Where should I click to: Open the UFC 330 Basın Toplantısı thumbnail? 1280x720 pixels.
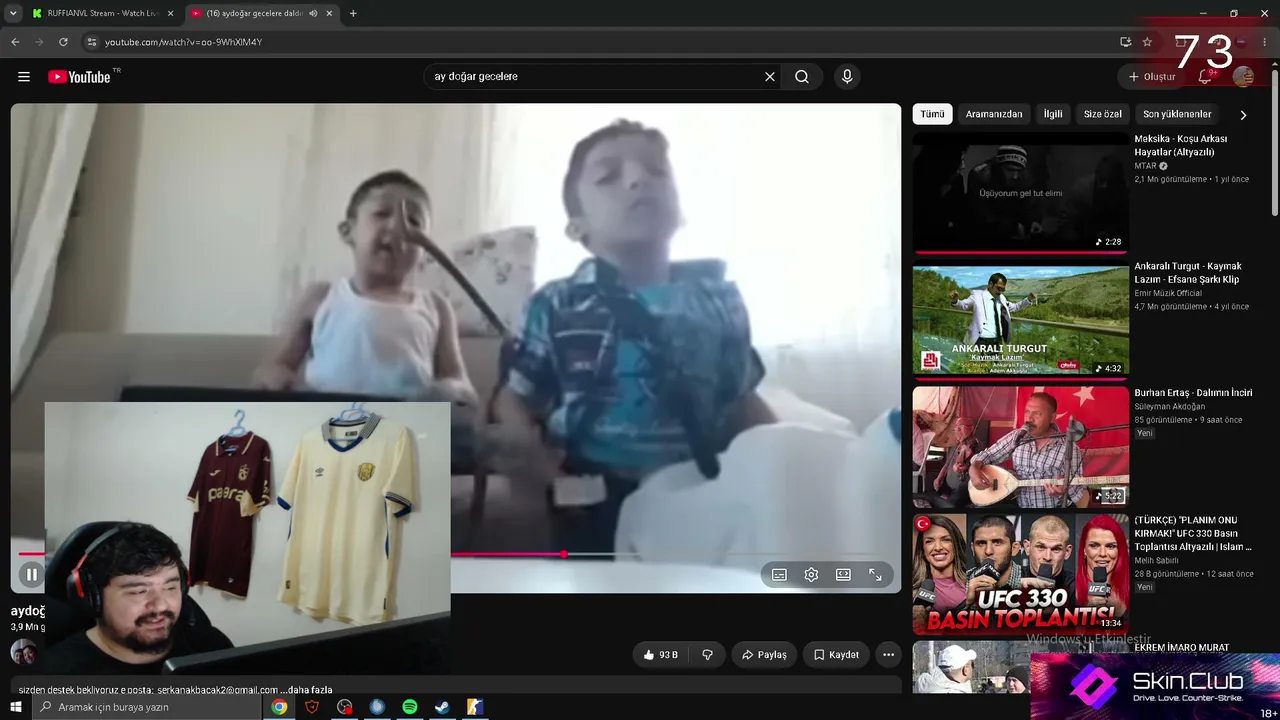[x=1020, y=574]
